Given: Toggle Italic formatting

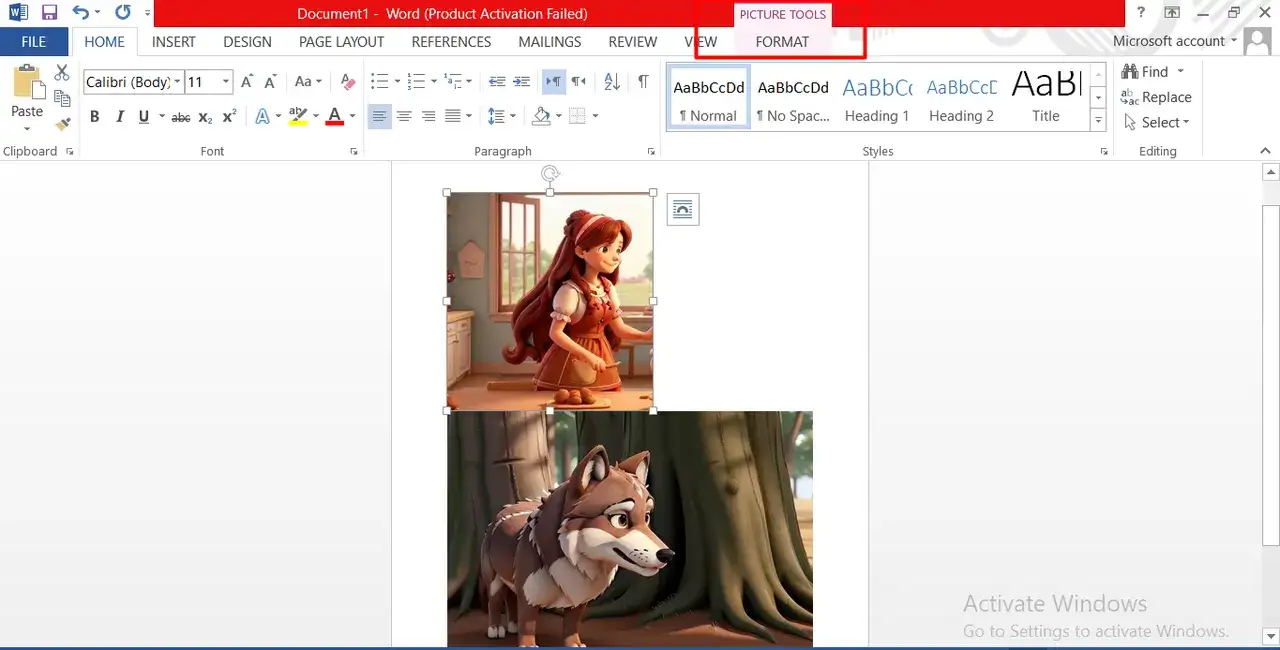Looking at the screenshot, I should [x=120, y=117].
